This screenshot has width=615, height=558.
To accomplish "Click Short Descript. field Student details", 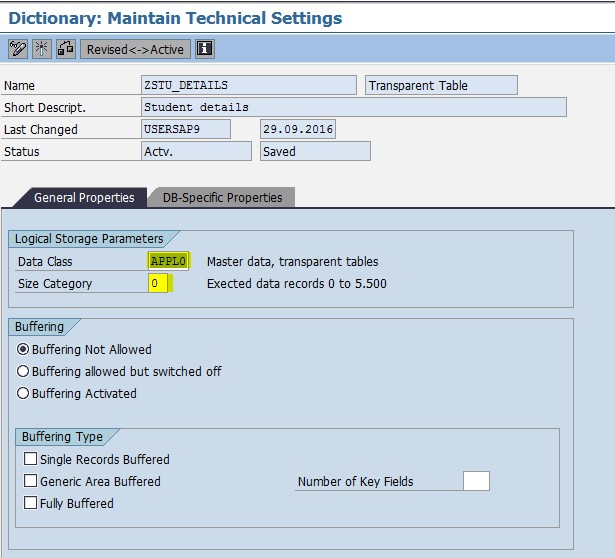I will (x=354, y=107).
